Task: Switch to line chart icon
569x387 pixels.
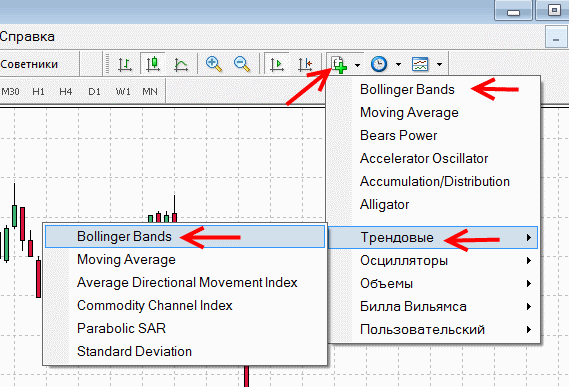Action: click(x=181, y=64)
